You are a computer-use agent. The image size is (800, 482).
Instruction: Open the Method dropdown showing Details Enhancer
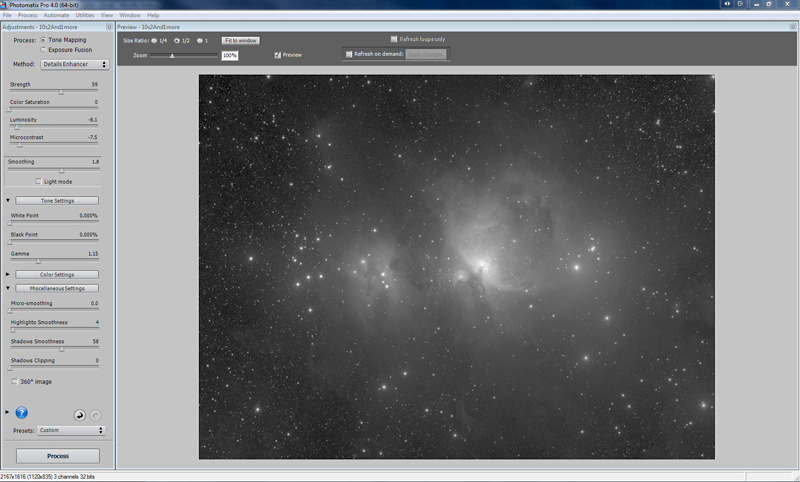coord(73,63)
